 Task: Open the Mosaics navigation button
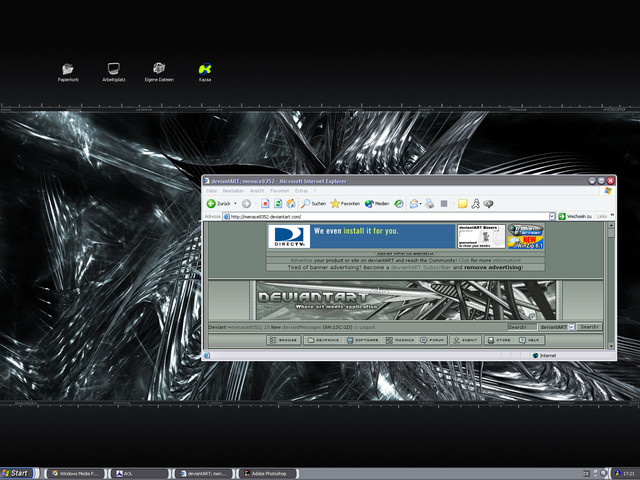(x=400, y=340)
